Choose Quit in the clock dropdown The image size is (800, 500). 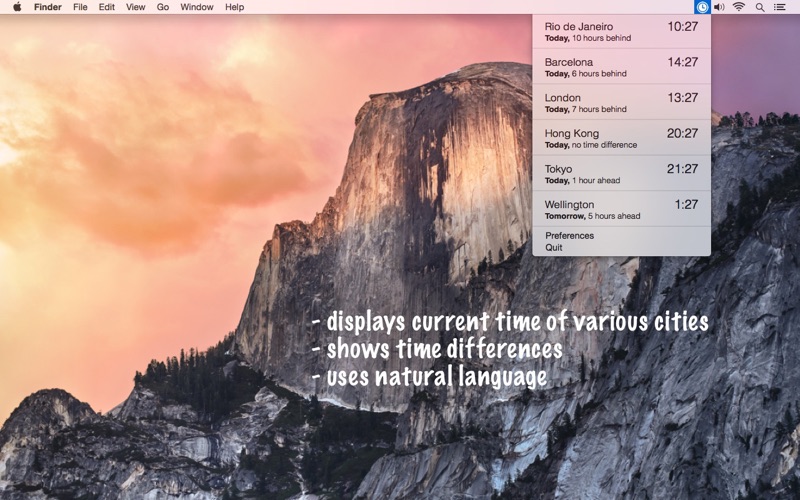pyautogui.click(x=554, y=247)
